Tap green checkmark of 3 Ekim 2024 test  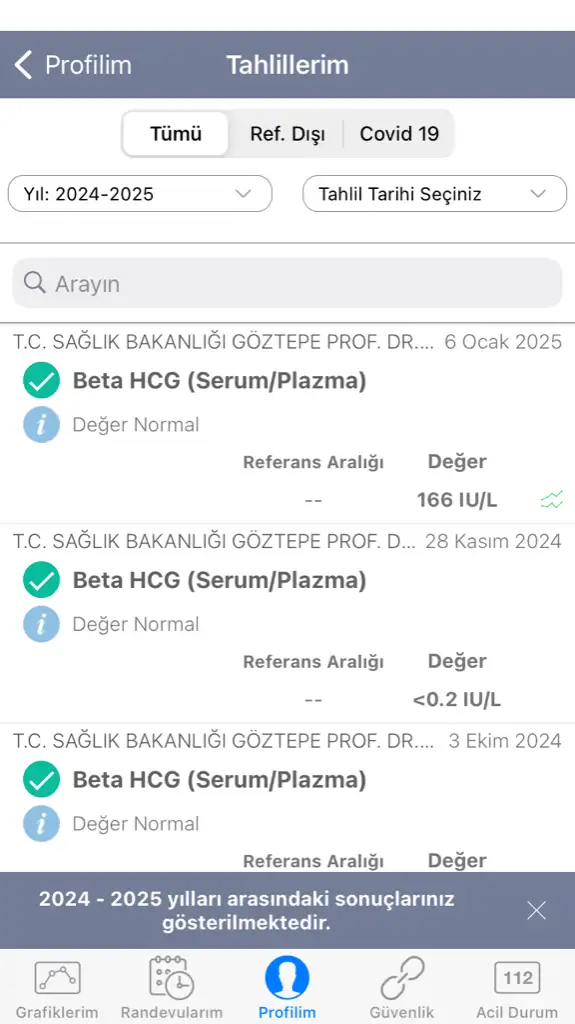[41, 779]
